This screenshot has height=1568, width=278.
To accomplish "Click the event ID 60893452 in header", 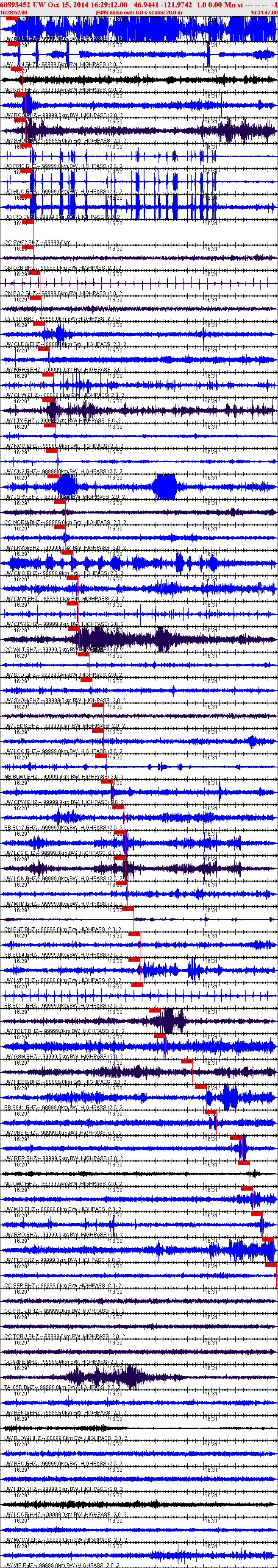I will pos(15,4).
